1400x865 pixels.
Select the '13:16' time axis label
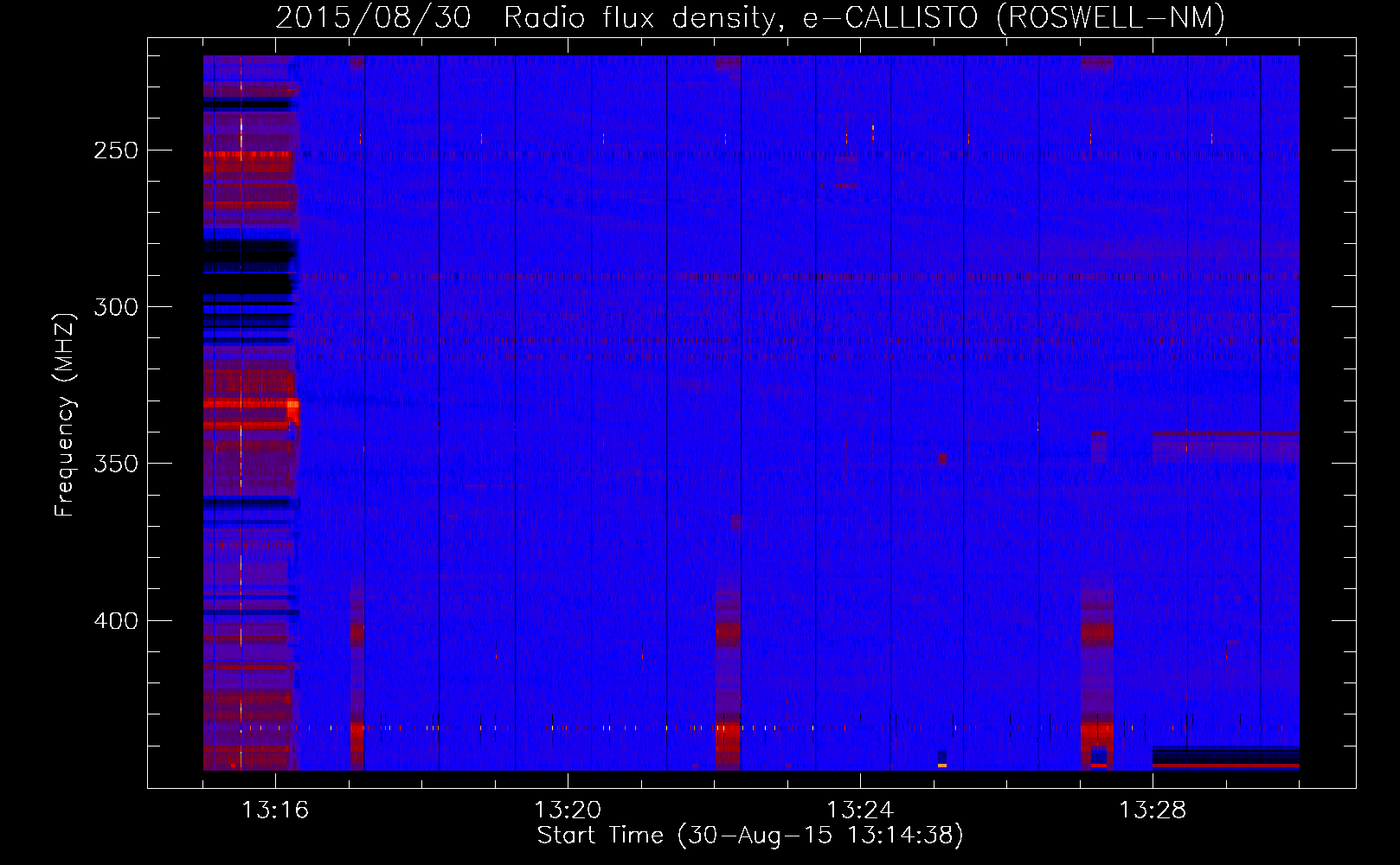pyautogui.click(x=275, y=811)
